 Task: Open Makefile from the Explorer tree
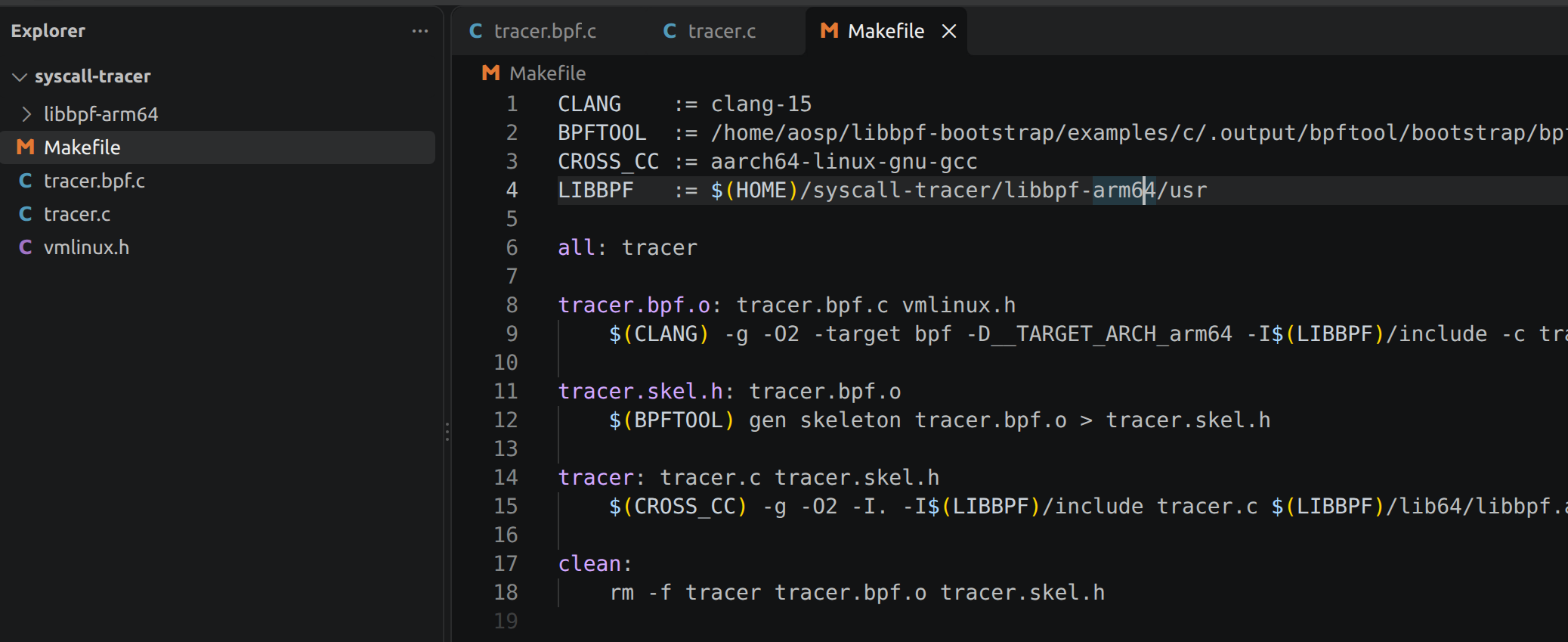coord(218,147)
